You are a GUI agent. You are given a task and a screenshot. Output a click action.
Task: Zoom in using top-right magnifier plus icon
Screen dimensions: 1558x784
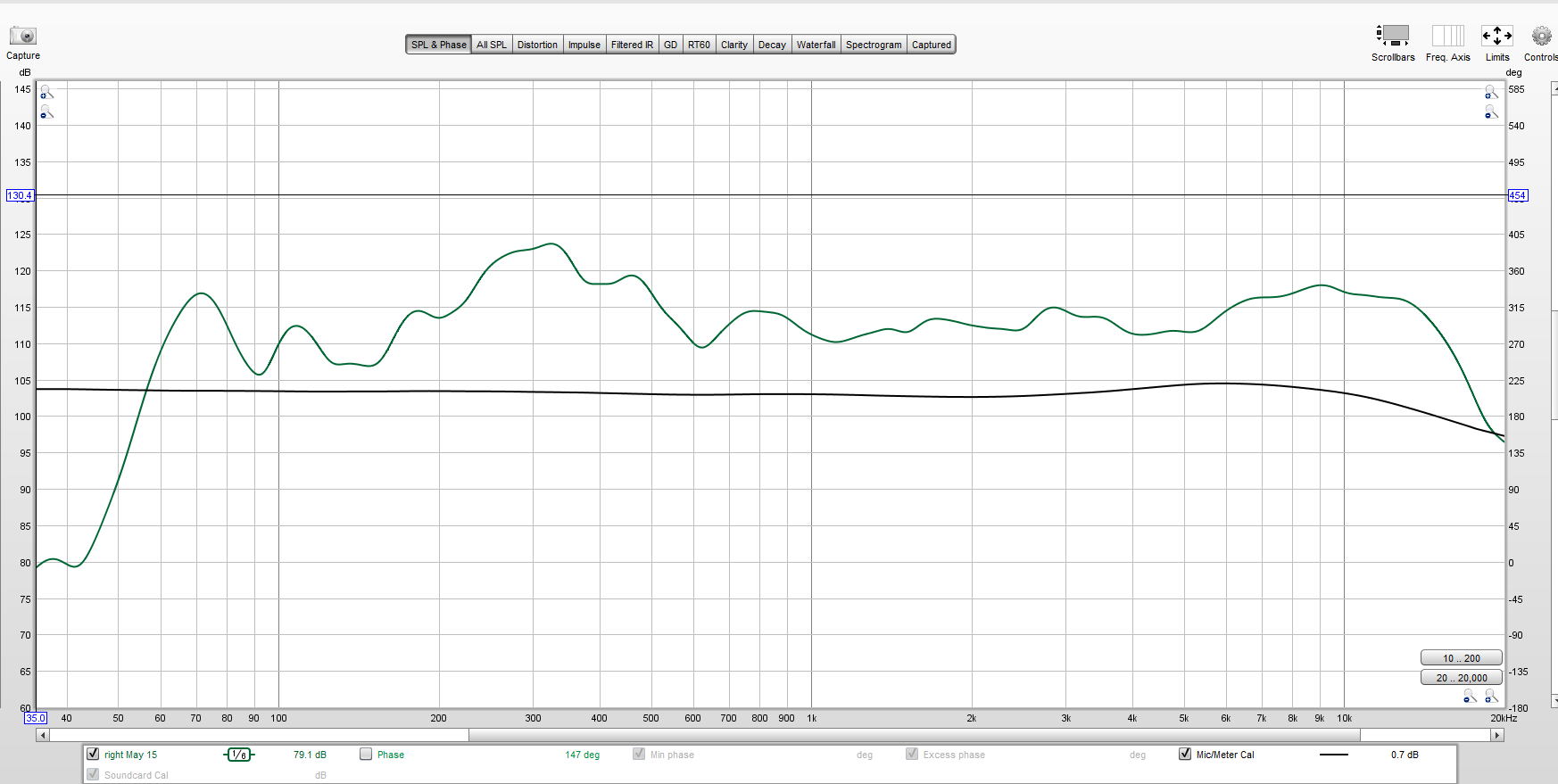point(1490,93)
